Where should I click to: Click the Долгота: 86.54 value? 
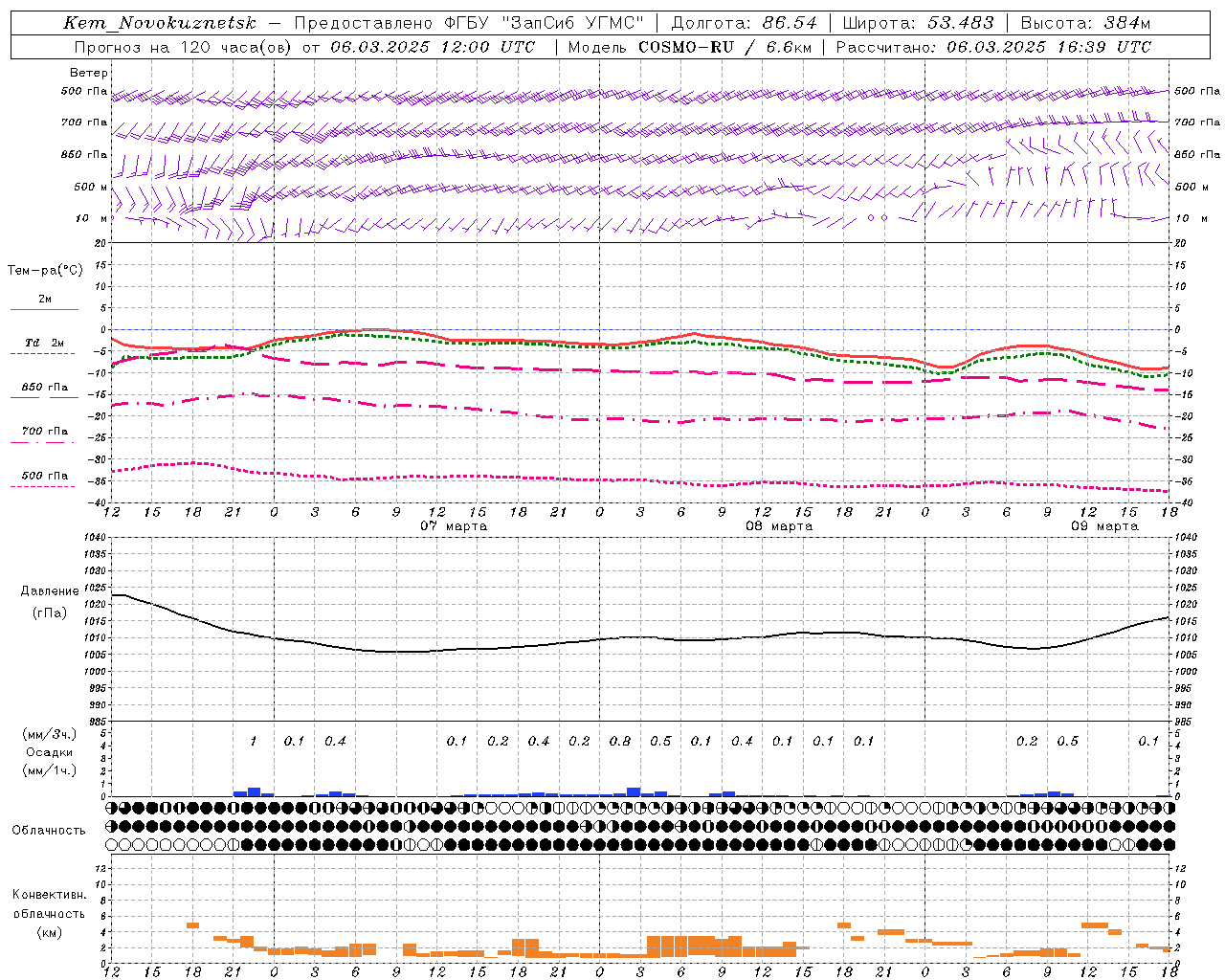click(x=744, y=23)
